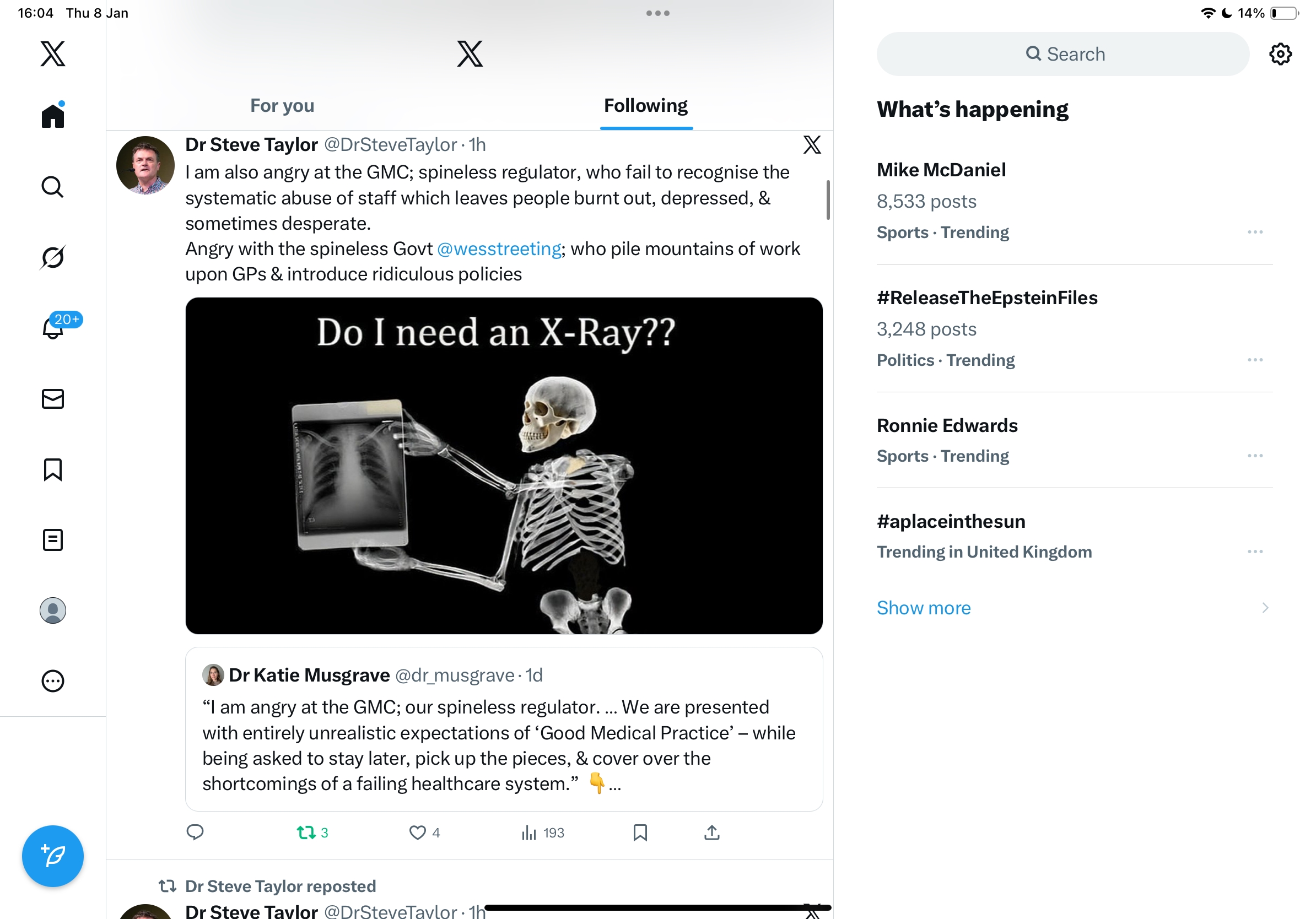Viewport: 1316px width, 919px height.
Task: Open sidebar Explore magnifier icon
Action: point(53,187)
